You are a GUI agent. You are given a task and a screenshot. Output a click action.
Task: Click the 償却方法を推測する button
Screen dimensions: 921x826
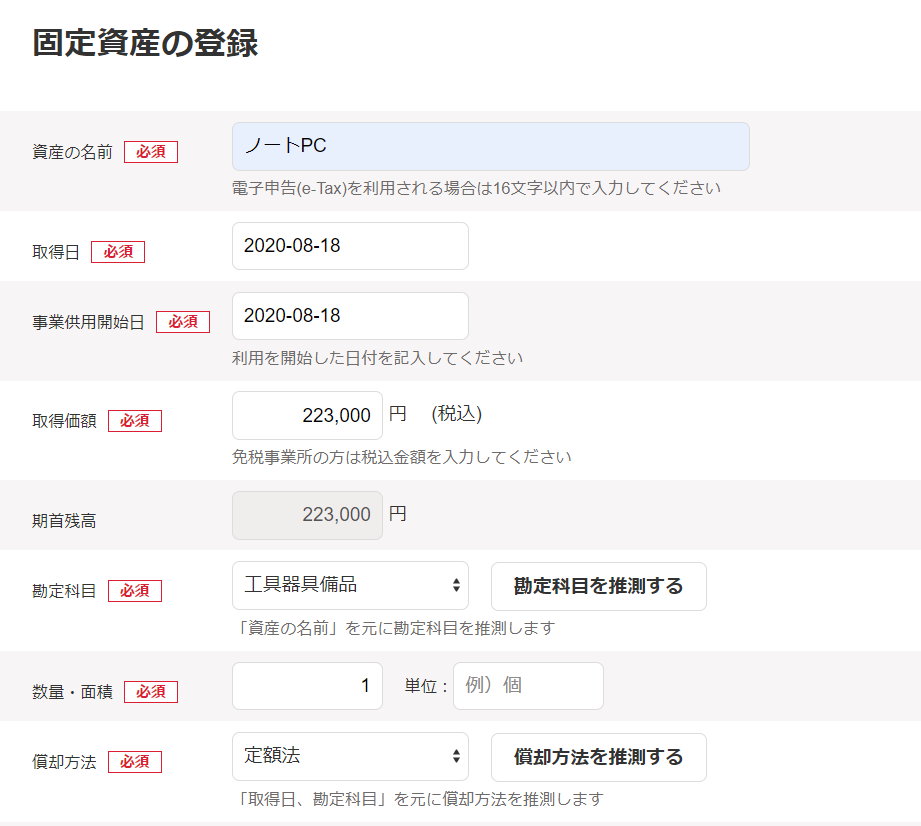pyautogui.click(x=599, y=757)
